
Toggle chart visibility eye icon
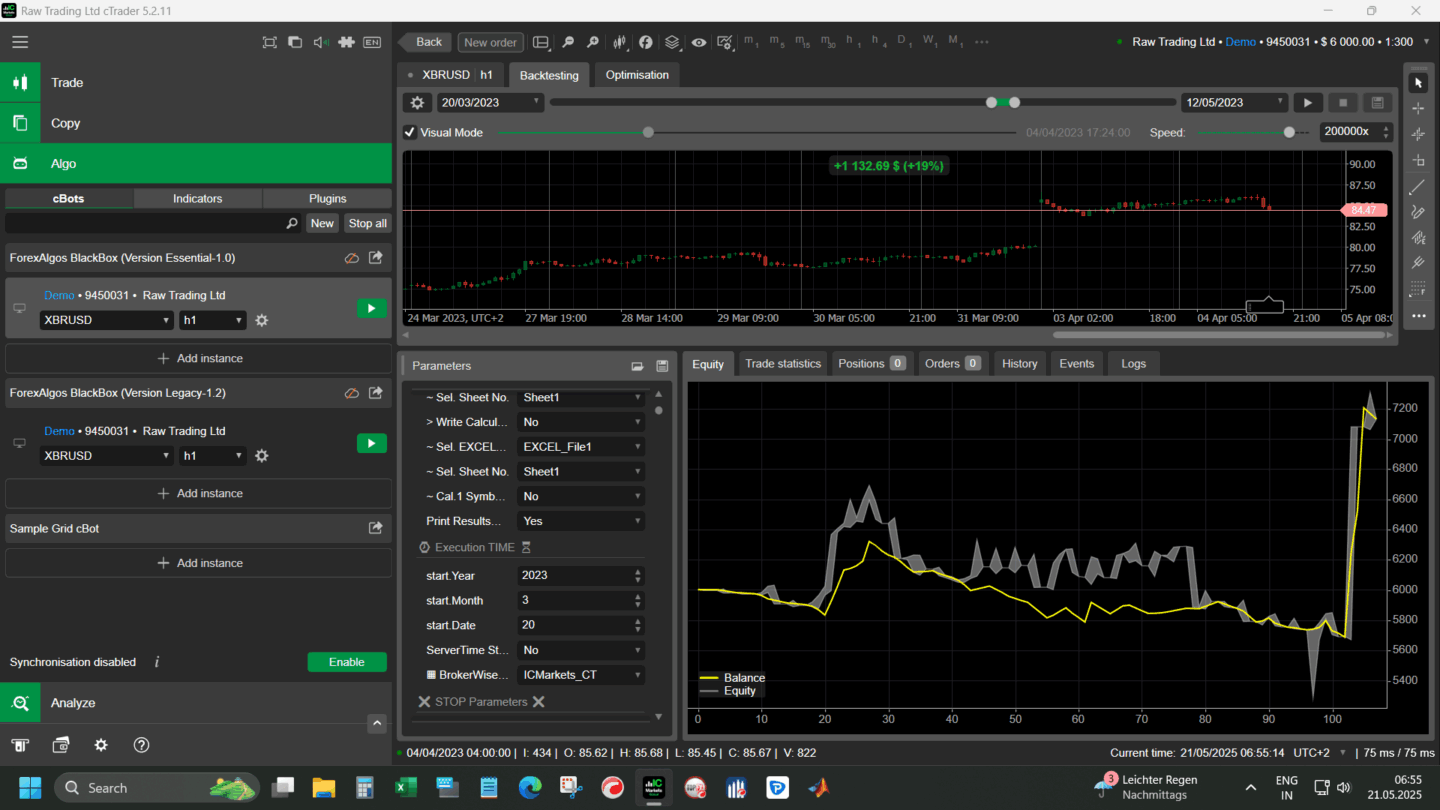point(698,42)
